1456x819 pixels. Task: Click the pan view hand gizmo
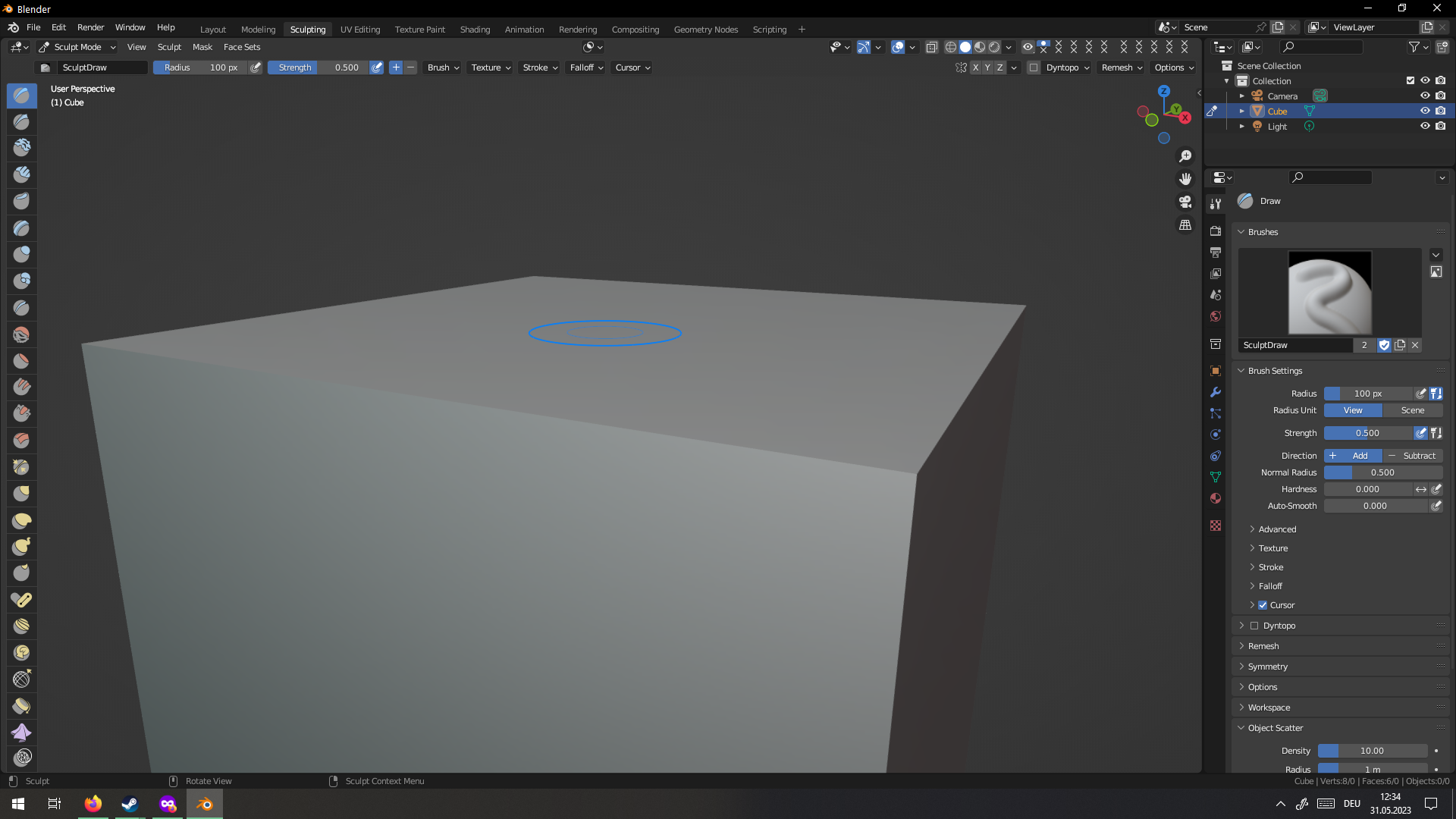(1185, 179)
